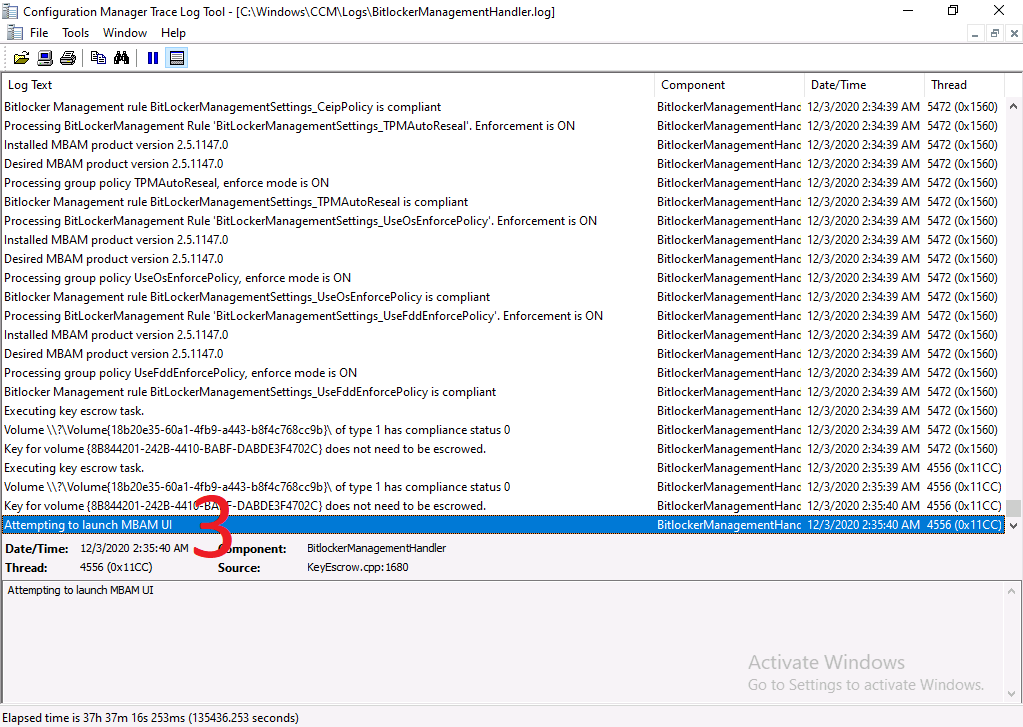Select row 'Attempting to launch MBAM UI'
This screenshot has width=1023, height=727.
pyautogui.click(x=502, y=525)
